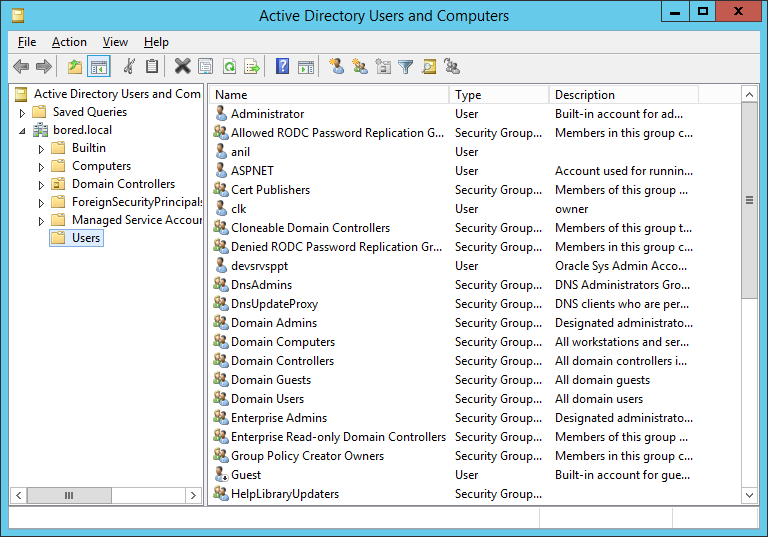Click Find objects toolbar icon
Image resolution: width=768 pixels, height=537 pixels.
(x=429, y=66)
